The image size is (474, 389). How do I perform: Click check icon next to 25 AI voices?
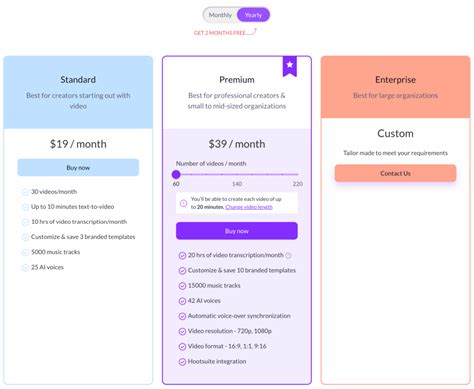pyautogui.click(x=25, y=268)
